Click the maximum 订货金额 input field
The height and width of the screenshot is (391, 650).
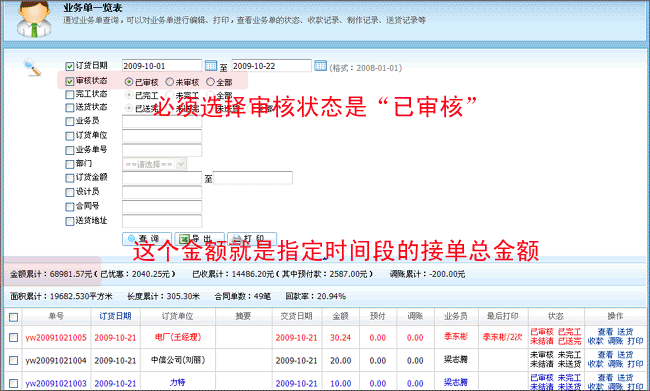(x=253, y=178)
